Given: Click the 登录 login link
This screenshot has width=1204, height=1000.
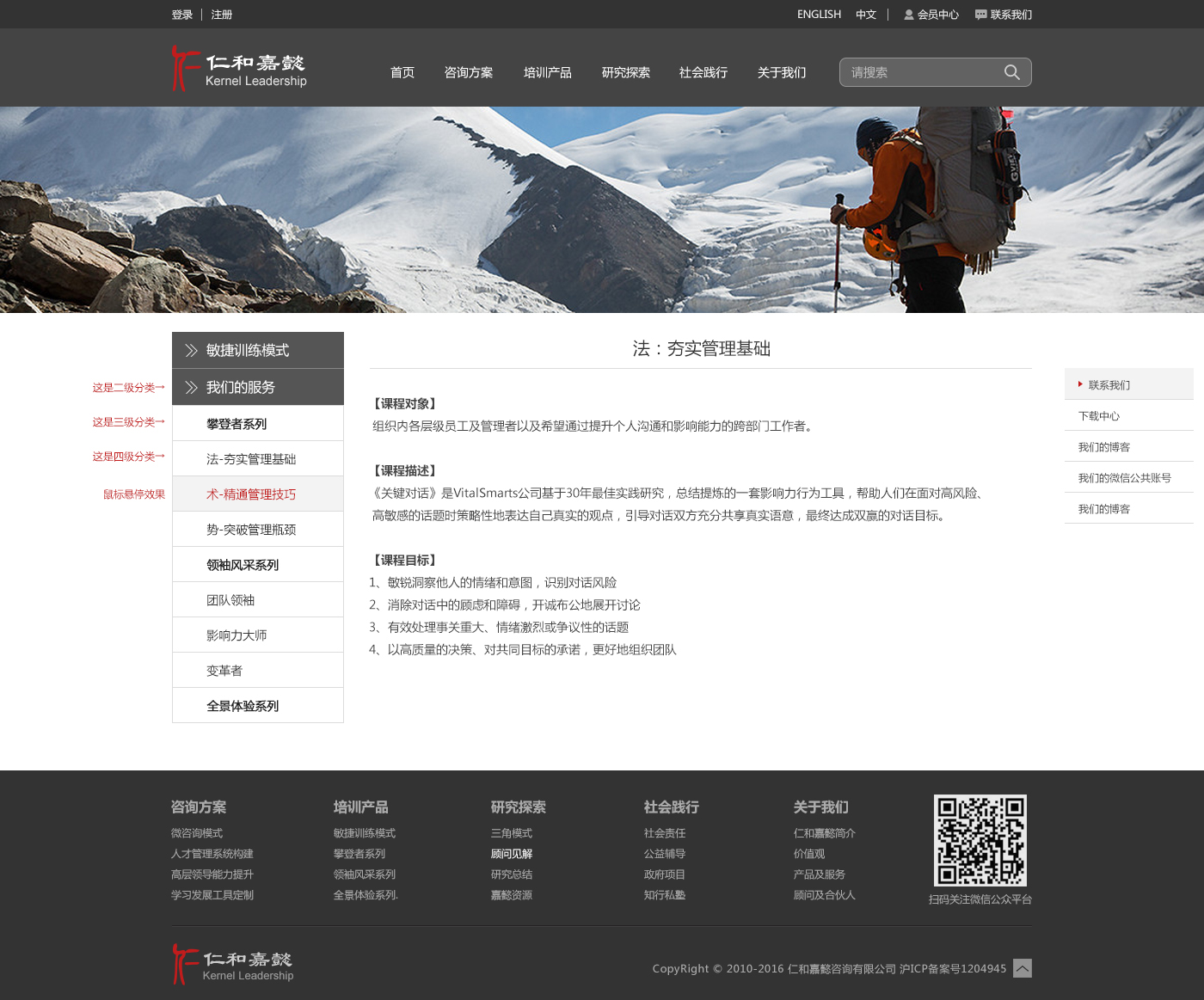Looking at the screenshot, I should tap(181, 15).
